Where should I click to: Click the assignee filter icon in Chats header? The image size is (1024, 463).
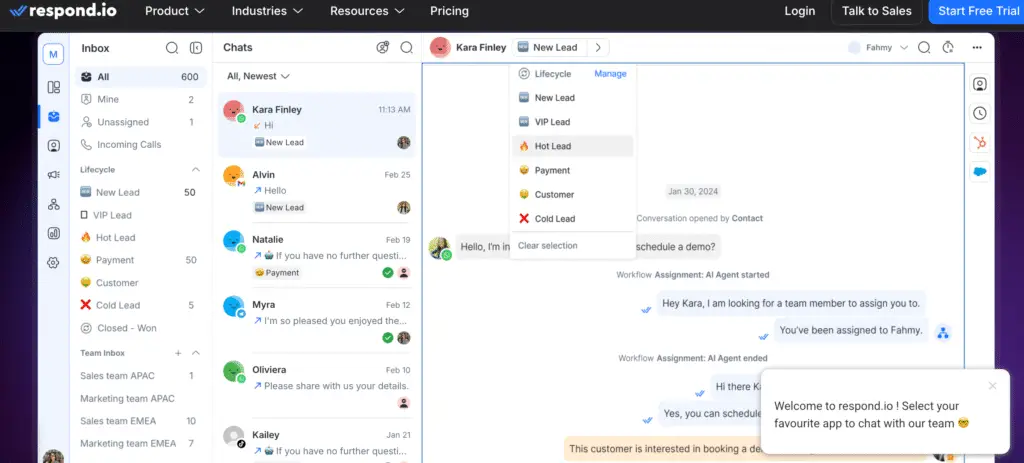point(383,47)
